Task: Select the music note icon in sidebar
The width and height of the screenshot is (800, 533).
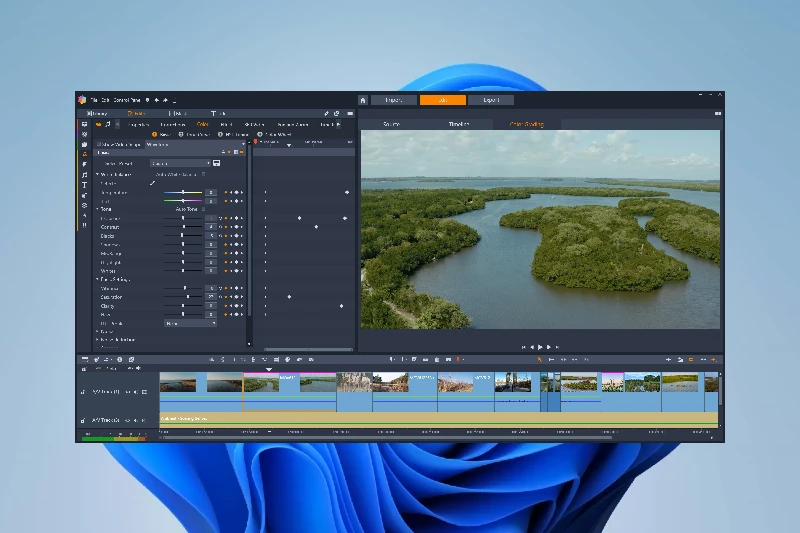Action: click(85, 174)
